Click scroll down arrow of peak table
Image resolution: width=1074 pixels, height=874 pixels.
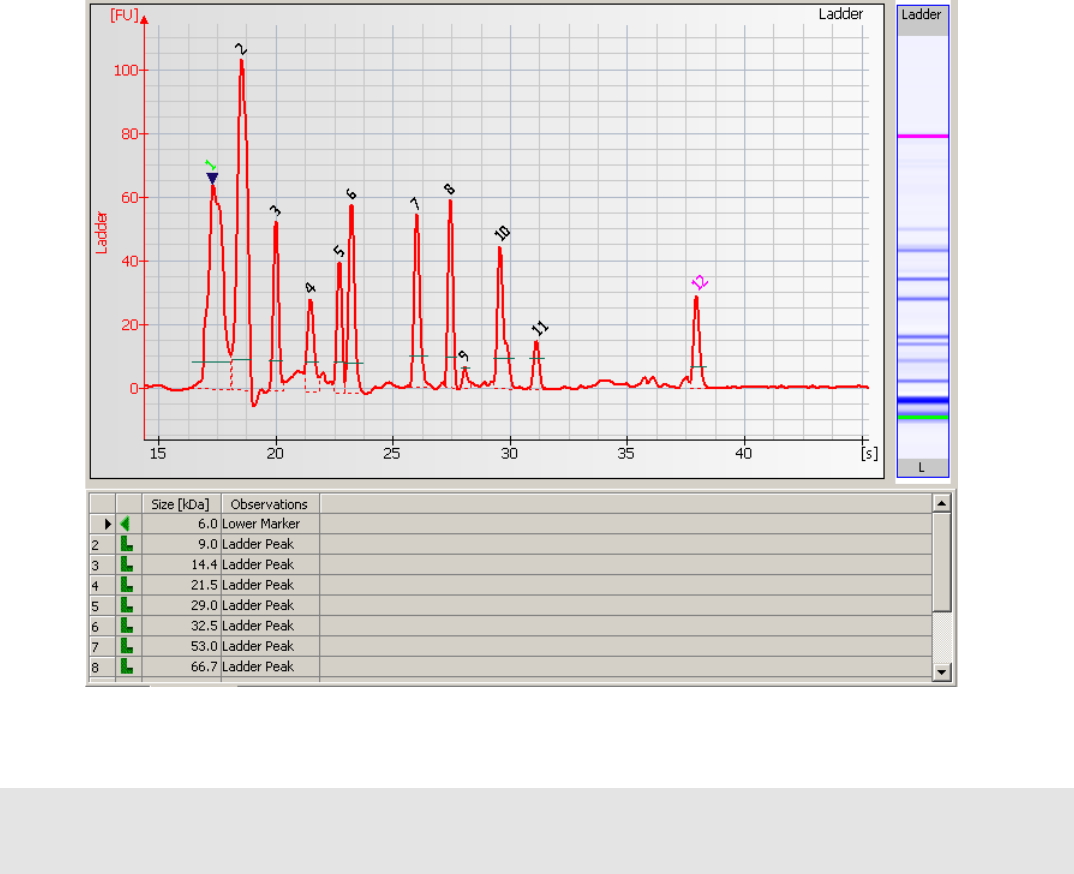pyautogui.click(x=941, y=672)
